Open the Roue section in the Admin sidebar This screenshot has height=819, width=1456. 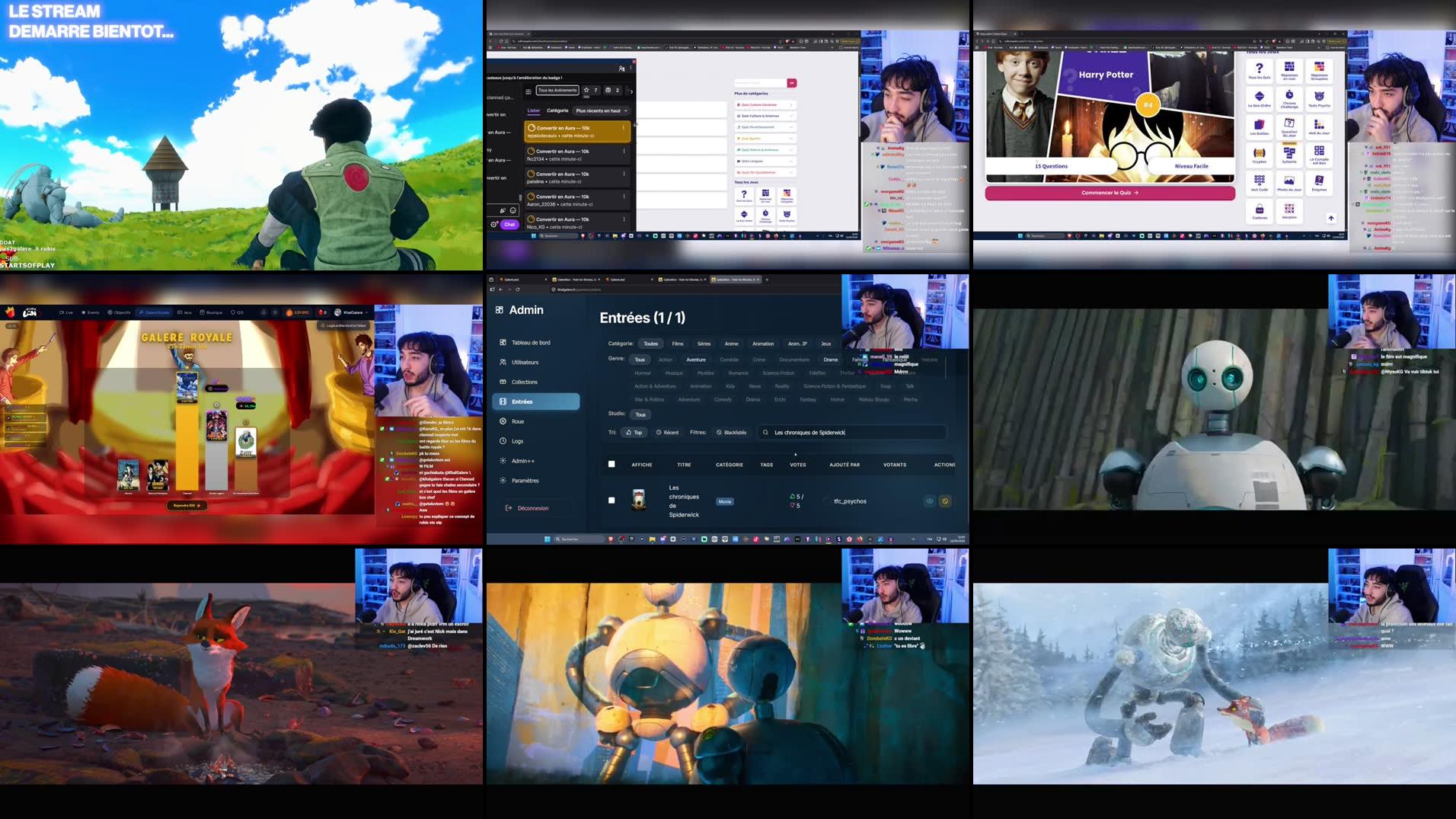pyautogui.click(x=516, y=421)
